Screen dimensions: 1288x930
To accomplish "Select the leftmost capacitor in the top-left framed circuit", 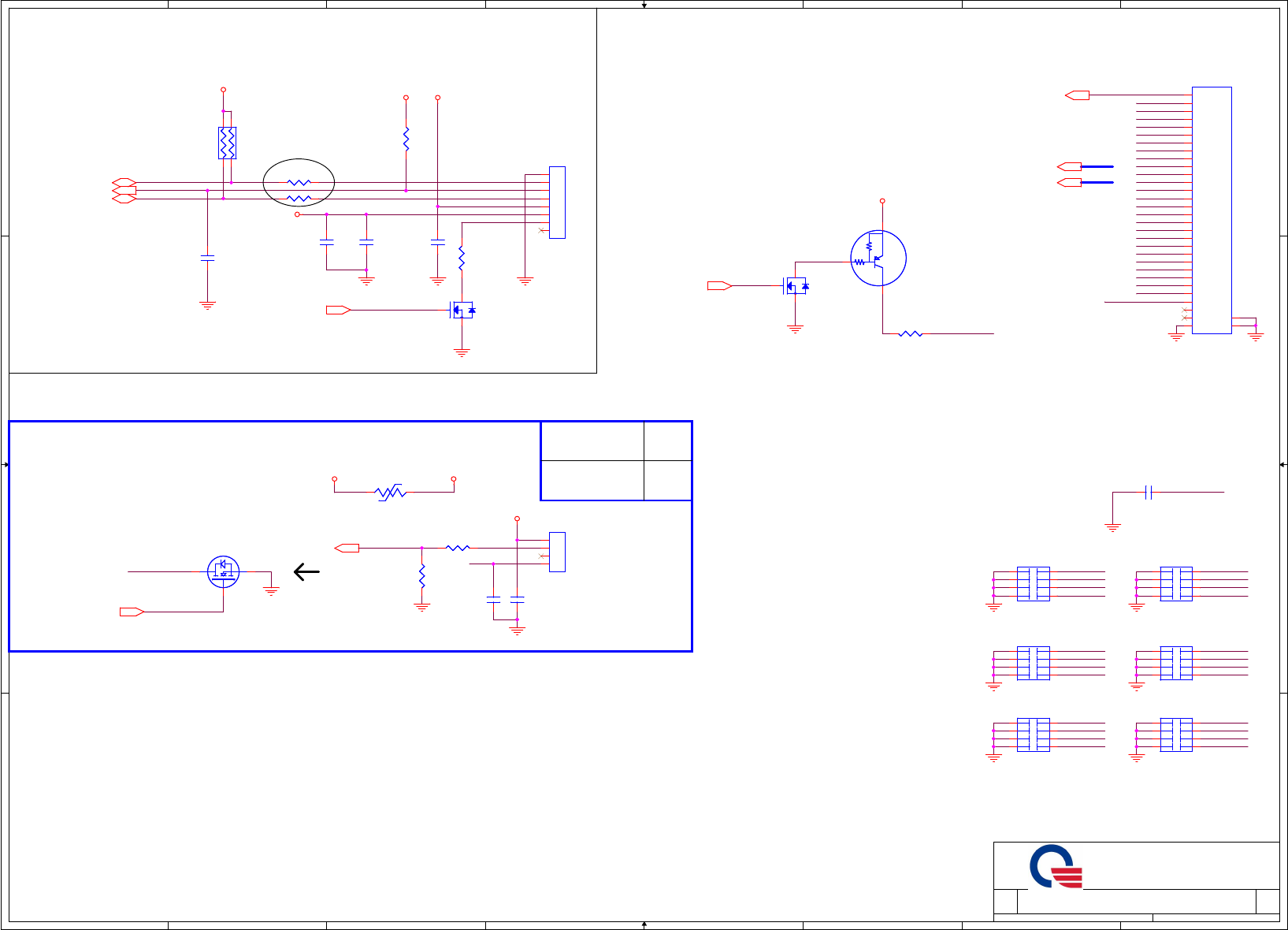I will (x=207, y=258).
